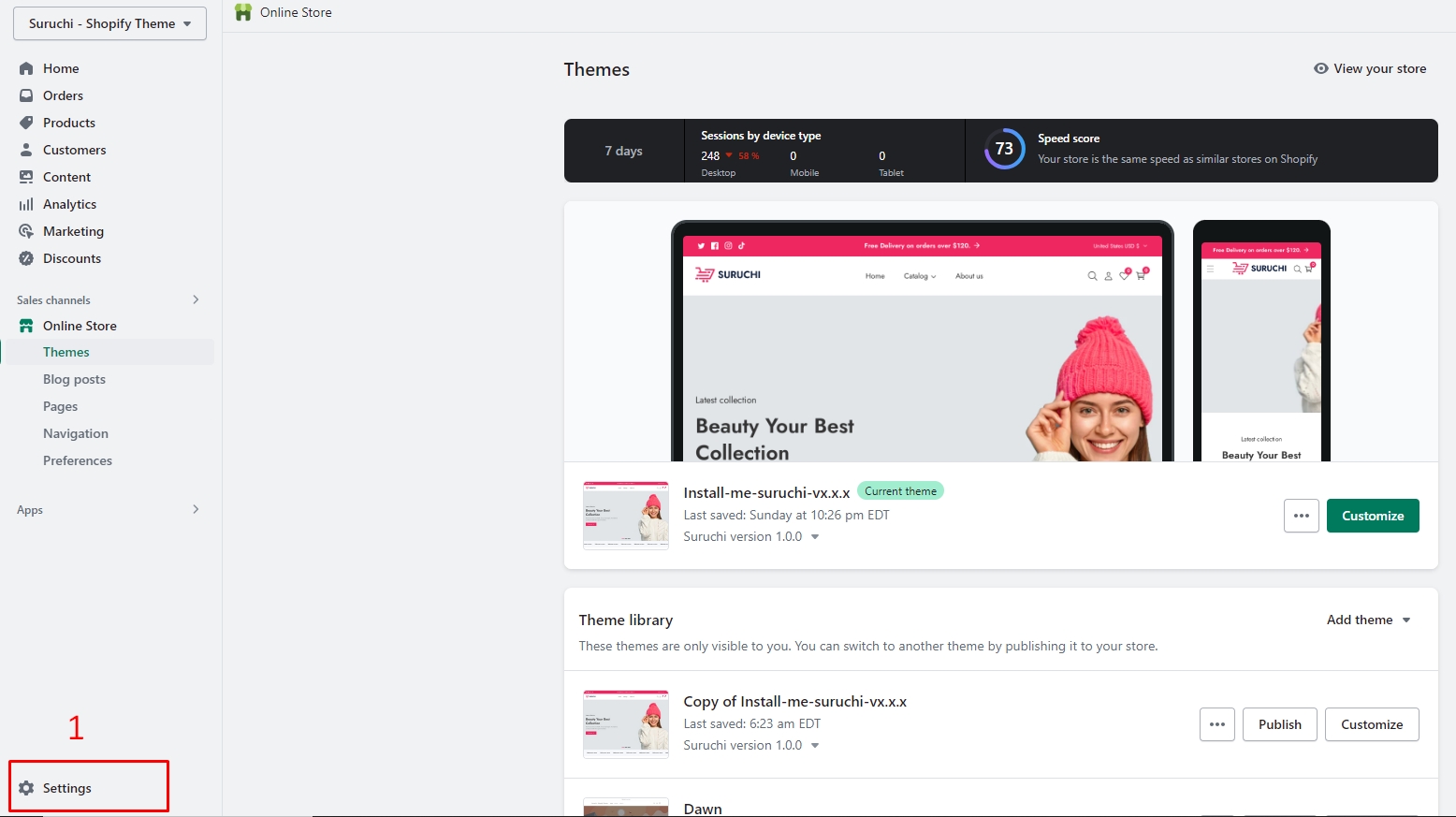Screen dimensions: 1456x817
Task: Go to Blog posts menu item
Action: (74, 379)
